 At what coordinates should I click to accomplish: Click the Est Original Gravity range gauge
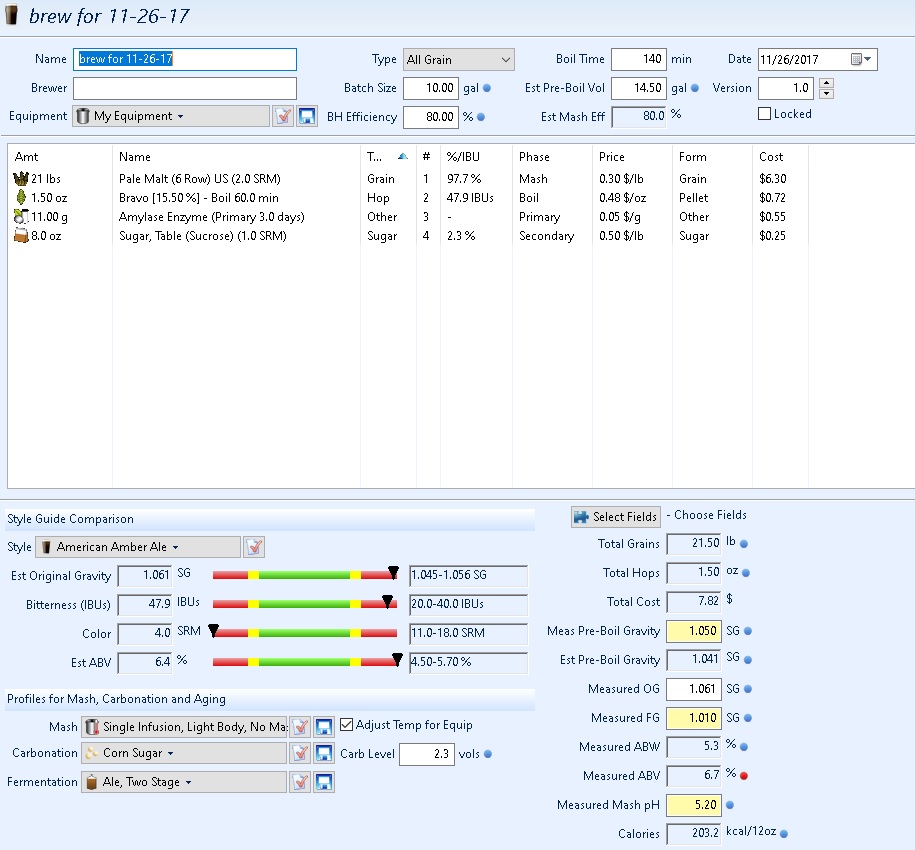[305, 575]
